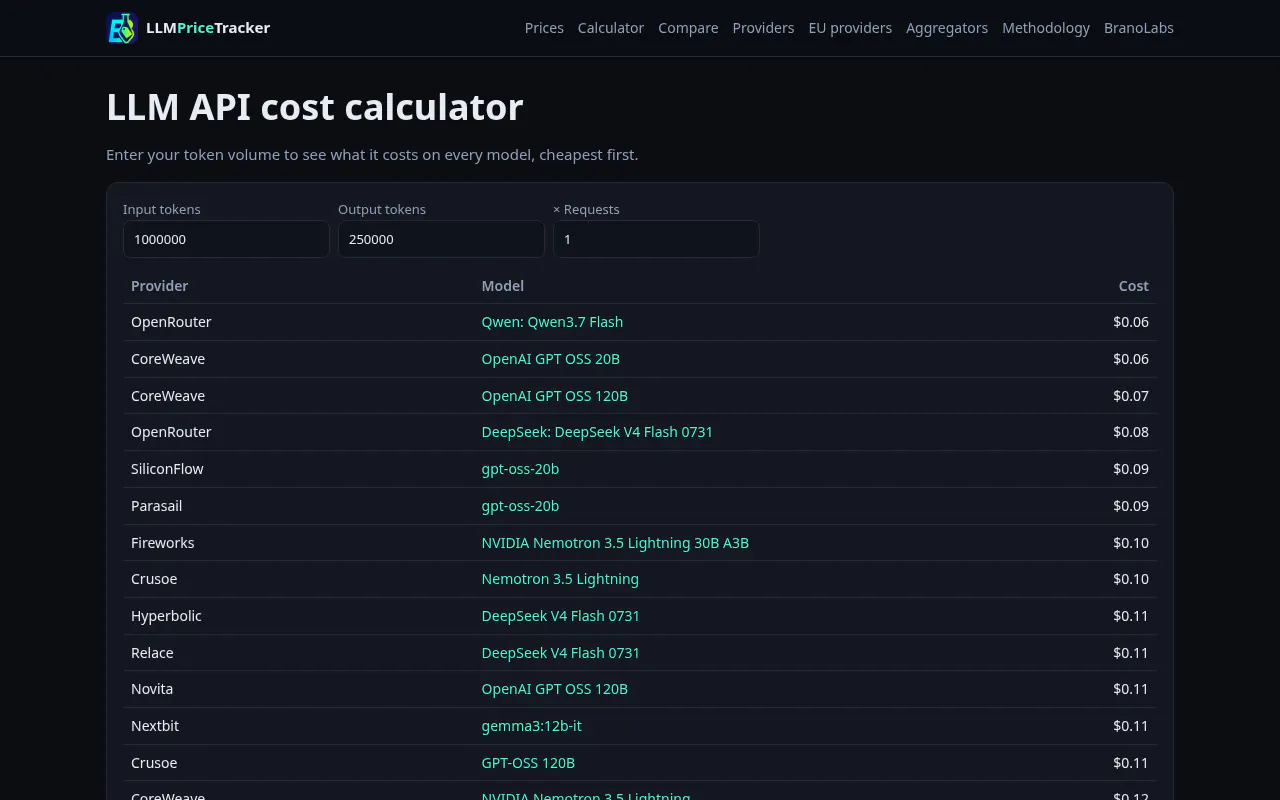Viewport: 1280px width, 800px height.
Task: Click the LLMPriceTracker site title
Action: tap(208, 28)
